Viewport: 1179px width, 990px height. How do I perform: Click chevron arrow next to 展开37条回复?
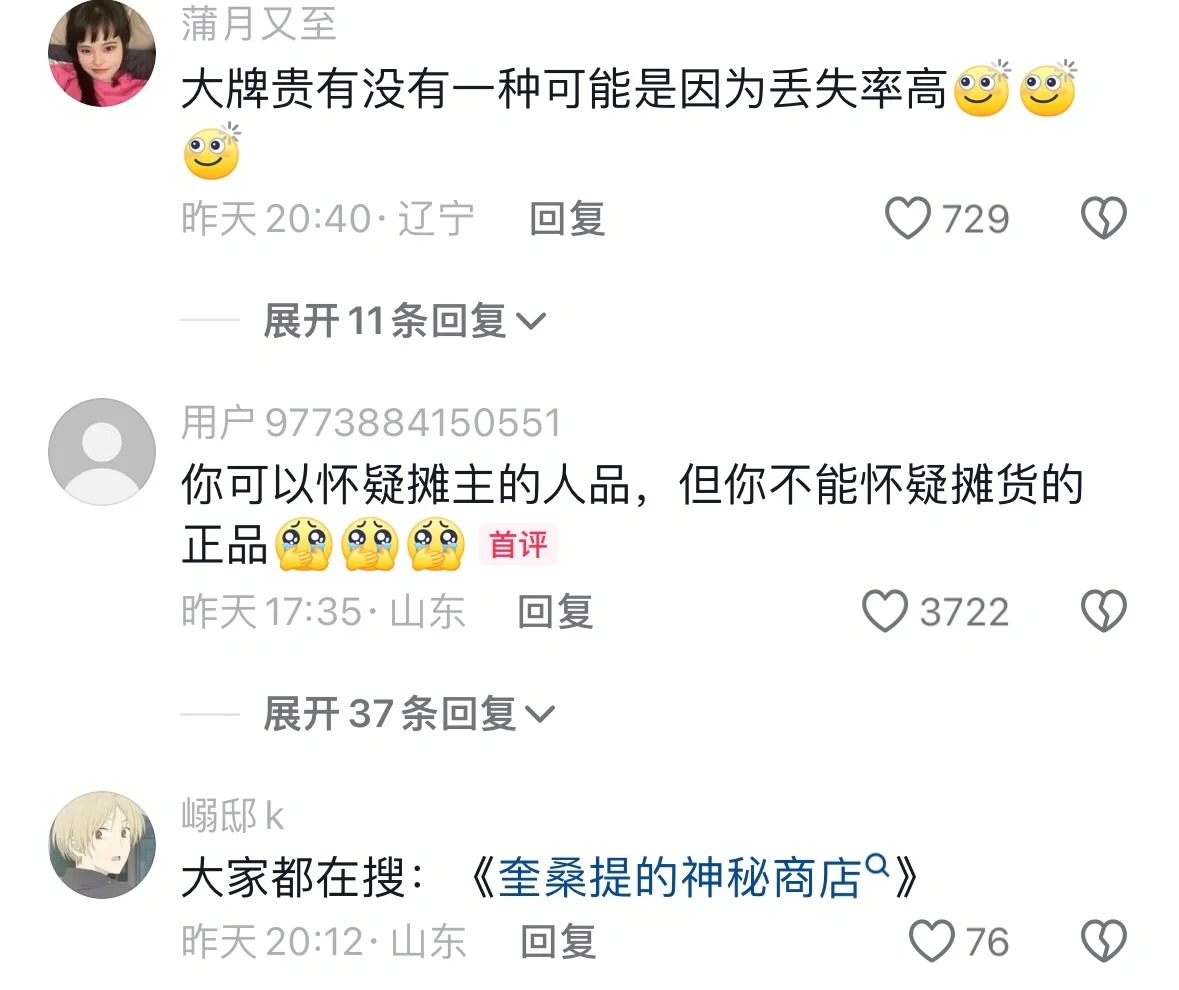click(540, 714)
